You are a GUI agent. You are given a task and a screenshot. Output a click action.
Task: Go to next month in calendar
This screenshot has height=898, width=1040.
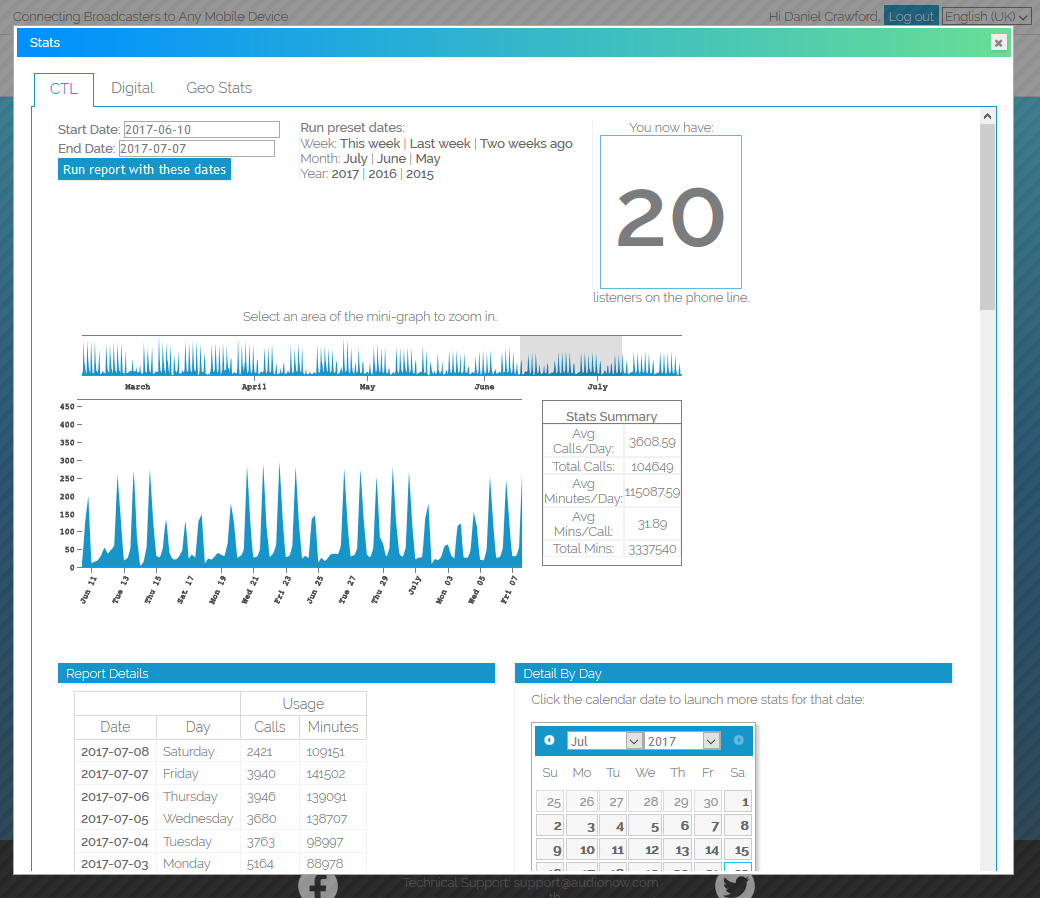(x=738, y=740)
